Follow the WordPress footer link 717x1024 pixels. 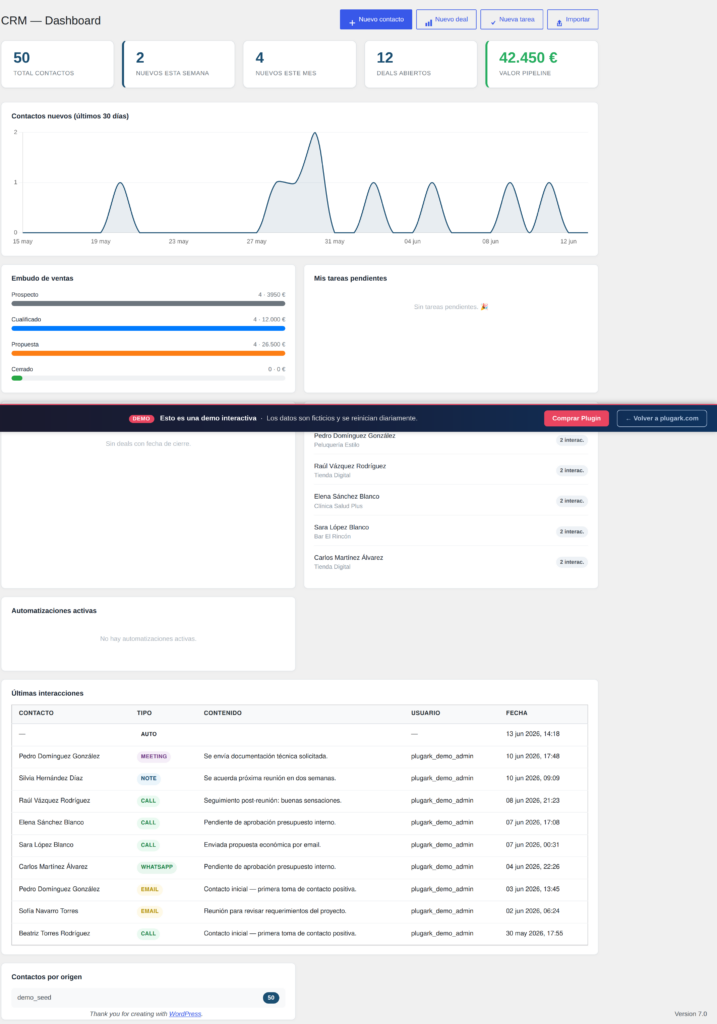(x=185, y=1014)
